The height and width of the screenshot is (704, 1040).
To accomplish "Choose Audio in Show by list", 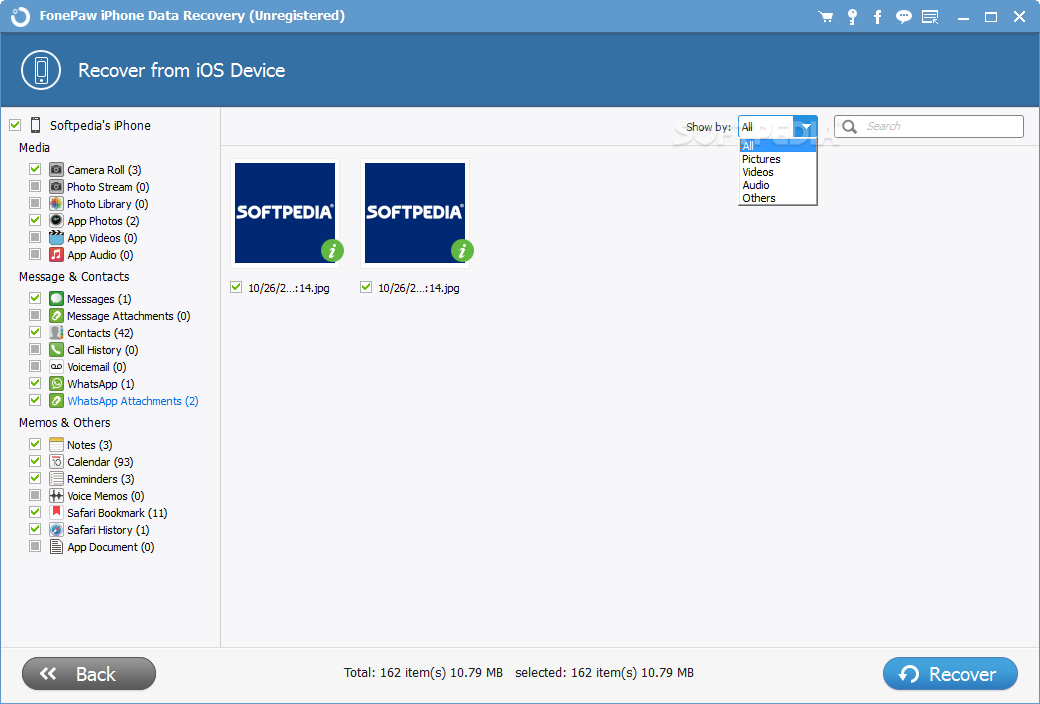I will pos(777,185).
